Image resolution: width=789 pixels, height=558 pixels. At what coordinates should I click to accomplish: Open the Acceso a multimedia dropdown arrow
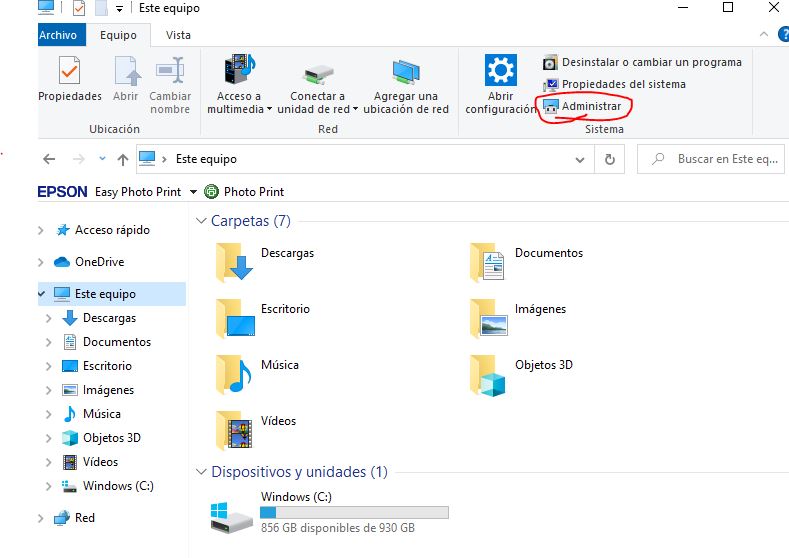(x=269, y=109)
